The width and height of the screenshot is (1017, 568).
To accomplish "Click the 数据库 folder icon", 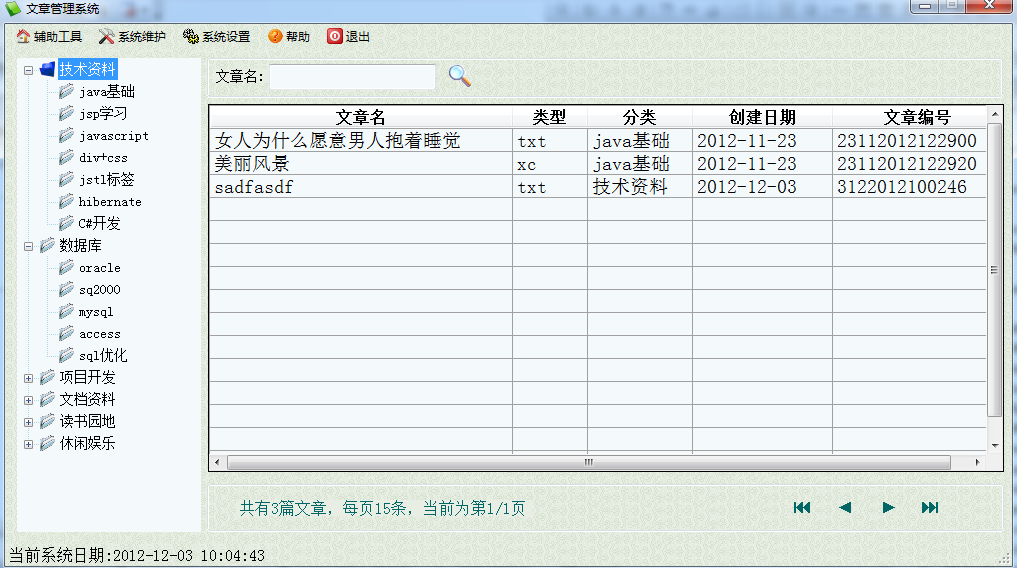I will point(47,245).
